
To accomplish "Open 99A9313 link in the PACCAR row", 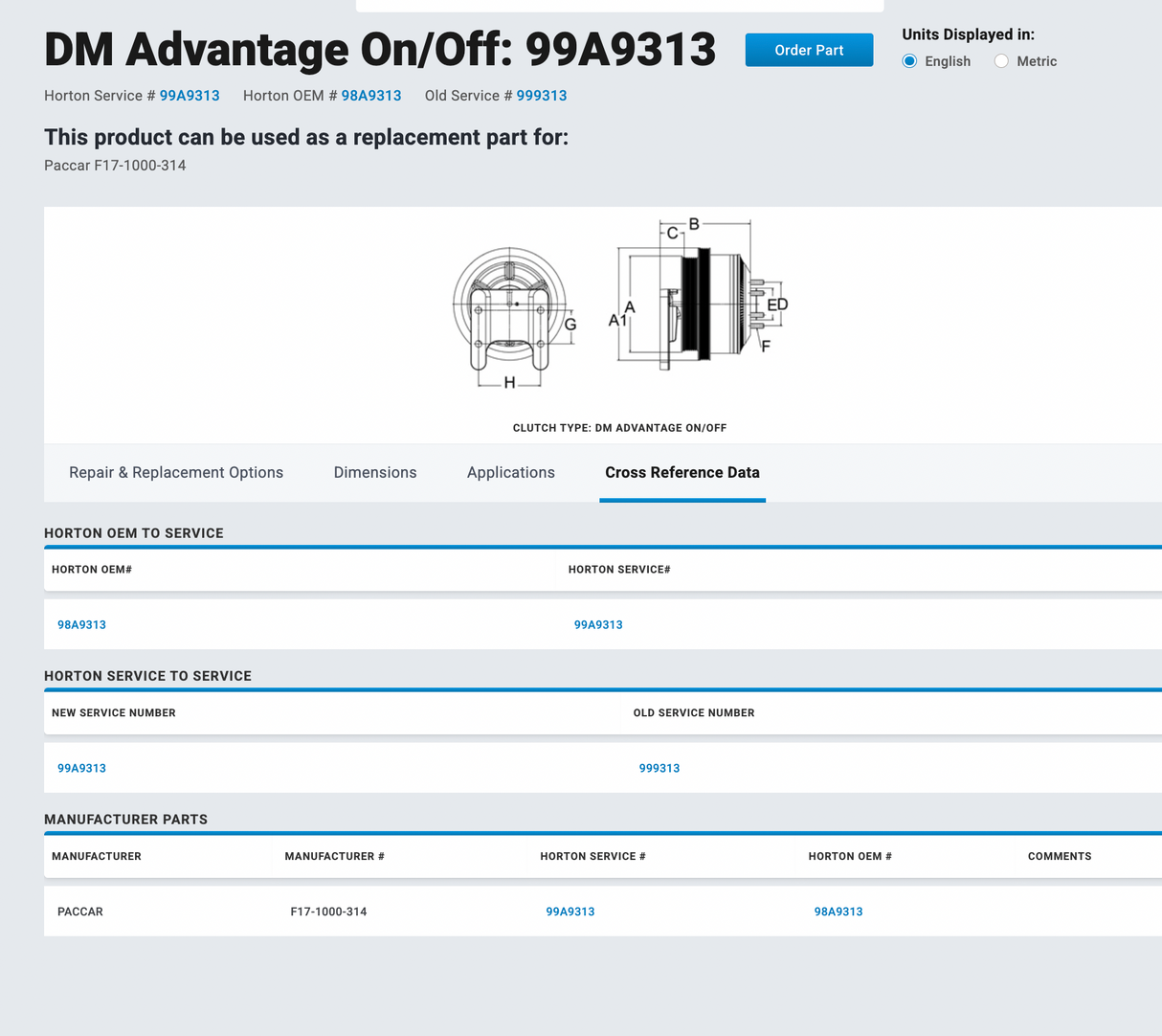I will click(570, 912).
